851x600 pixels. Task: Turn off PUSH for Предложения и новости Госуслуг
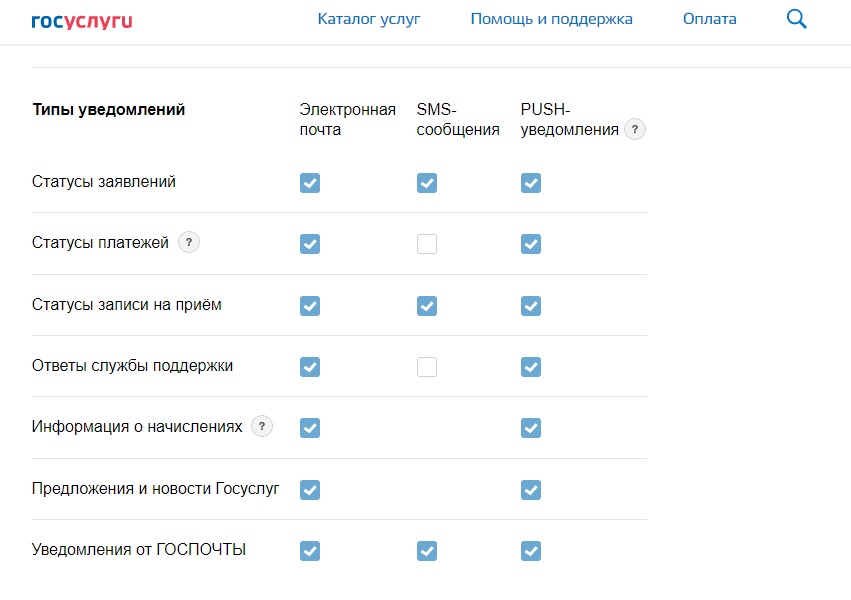point(531,490)
